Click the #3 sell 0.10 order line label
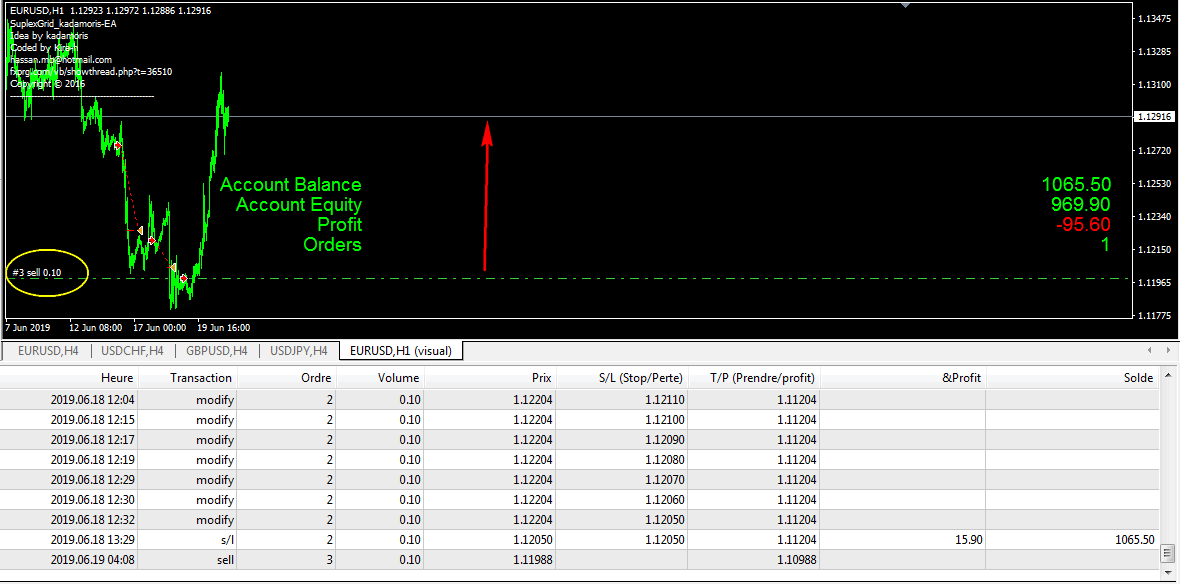 pos(36,272)
